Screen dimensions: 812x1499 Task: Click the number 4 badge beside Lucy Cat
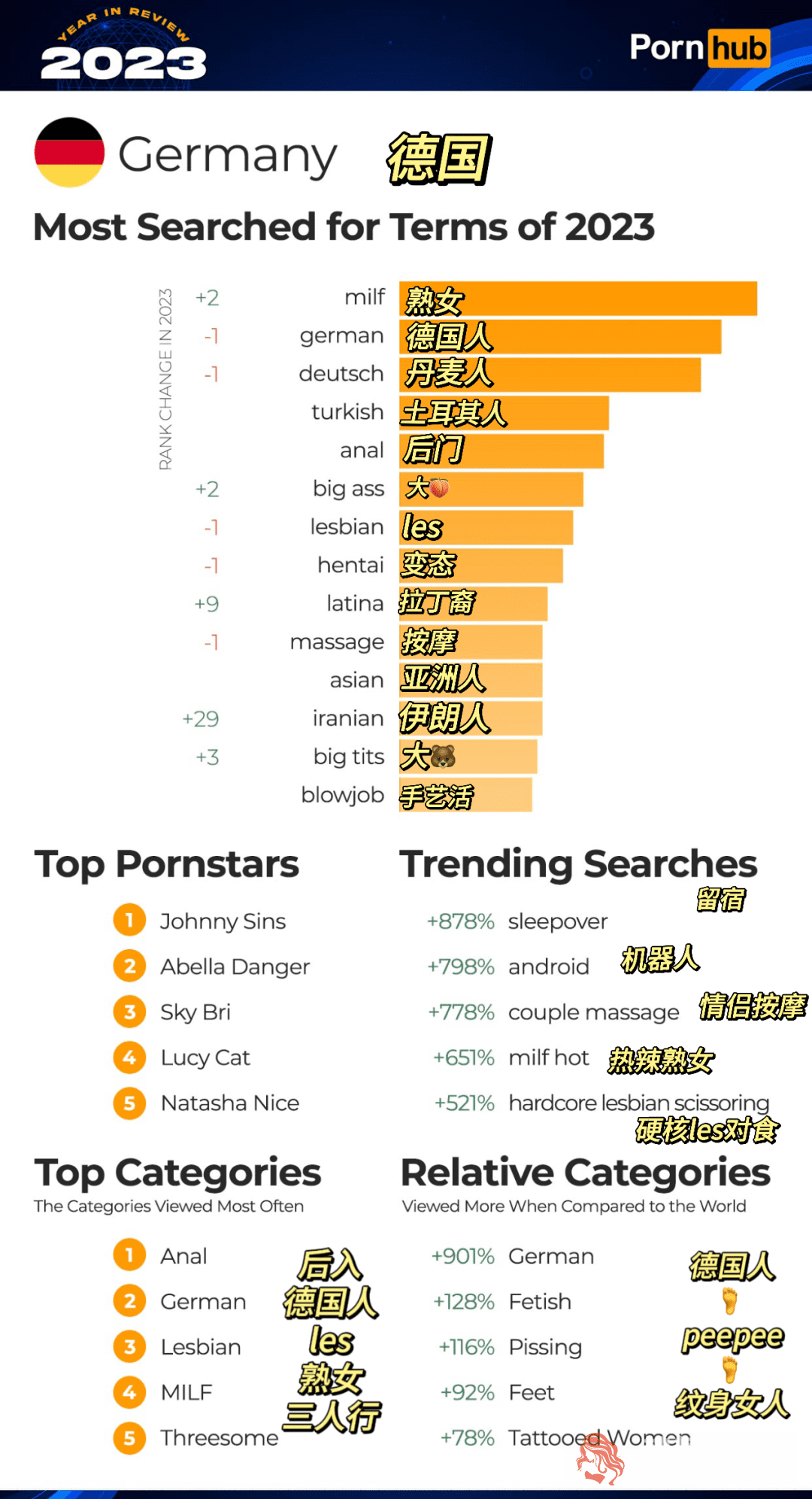[x=129, y=1057]
